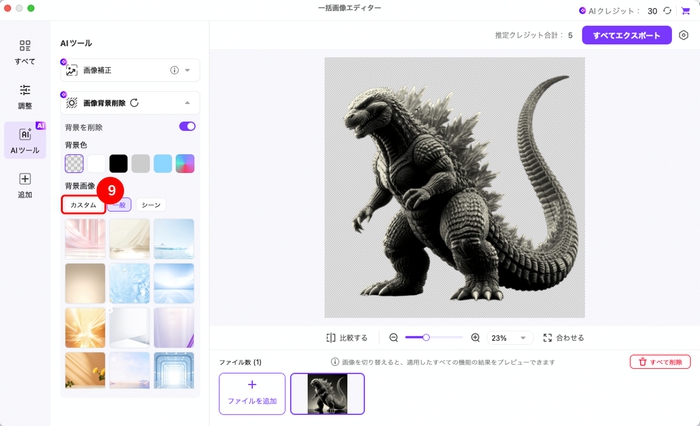
Task: Select the シーン background tab
Action: tap(151, 205)
